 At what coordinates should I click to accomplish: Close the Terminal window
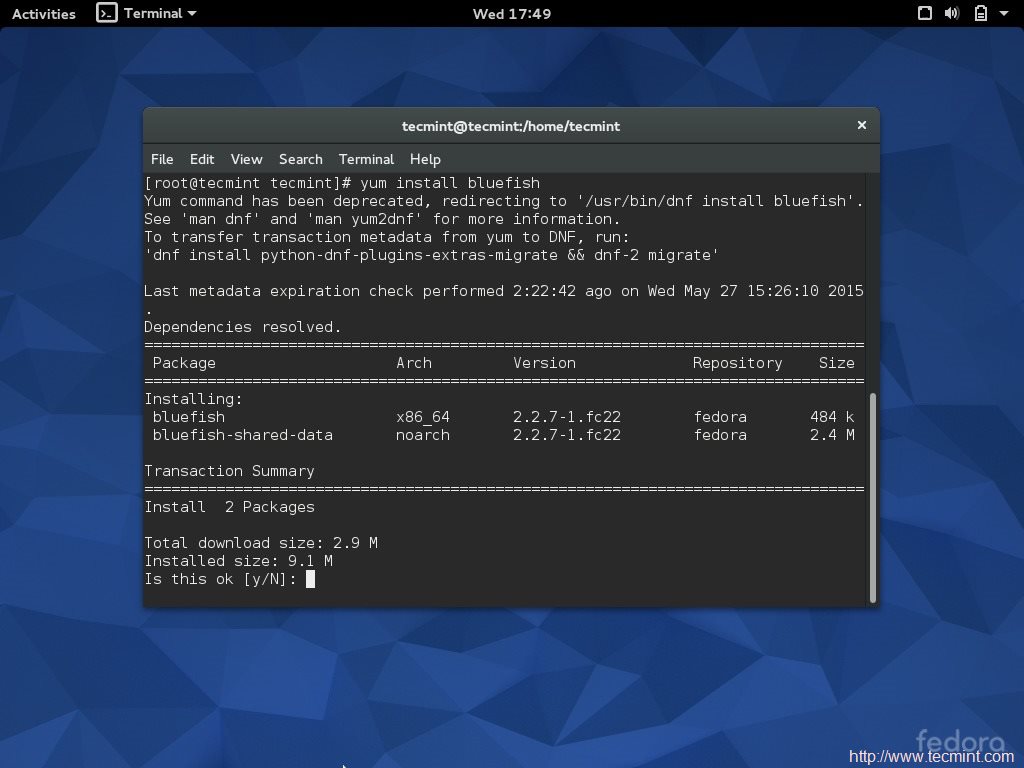(861, 125)
